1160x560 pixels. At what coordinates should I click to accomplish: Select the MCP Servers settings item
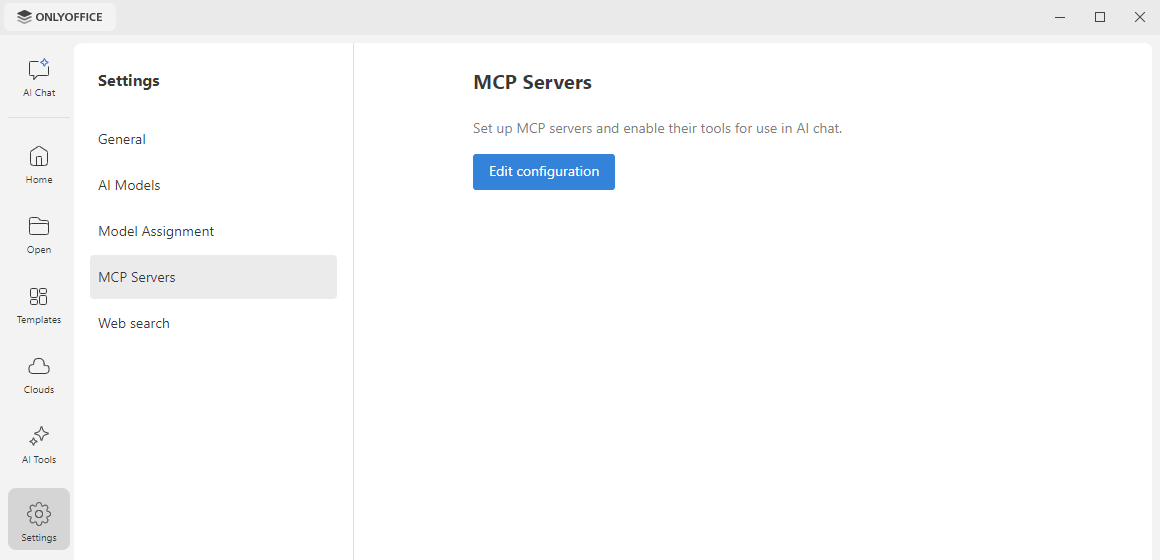pyautogui.click(x=213, y=277)
